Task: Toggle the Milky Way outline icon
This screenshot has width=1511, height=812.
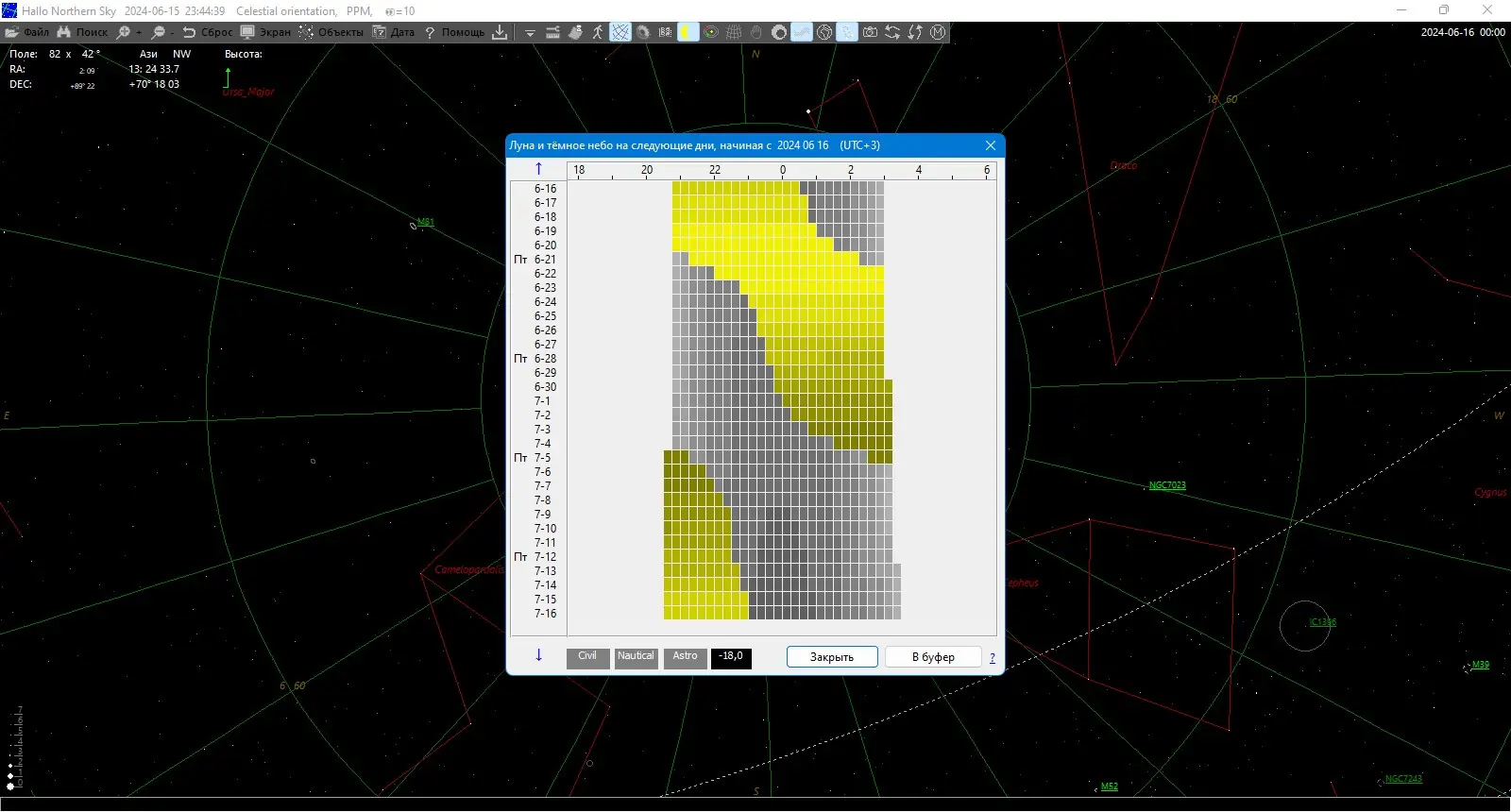Action: (x=802, y=32)
